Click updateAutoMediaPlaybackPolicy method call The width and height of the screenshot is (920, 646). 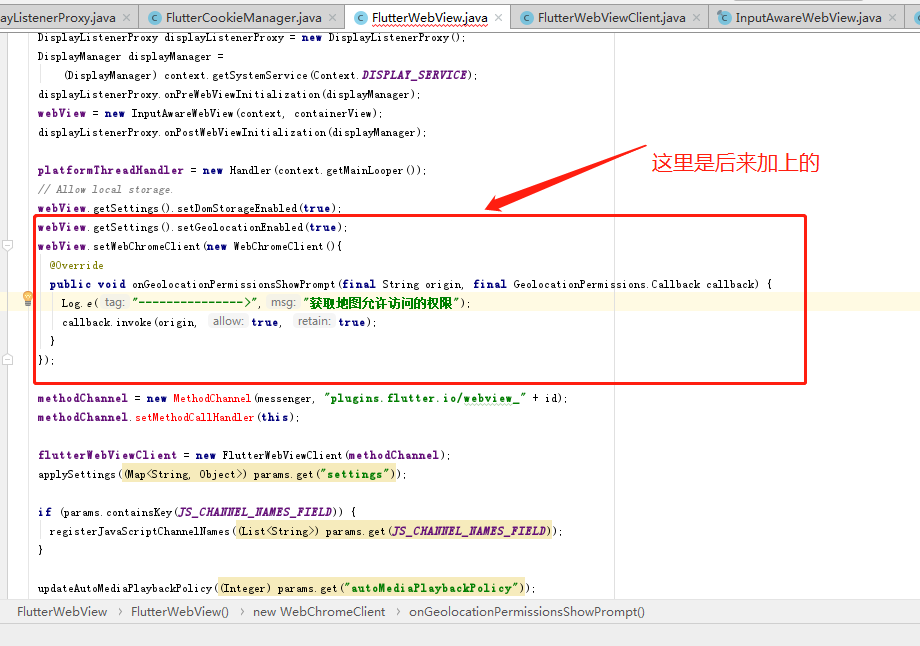[125, 588]
